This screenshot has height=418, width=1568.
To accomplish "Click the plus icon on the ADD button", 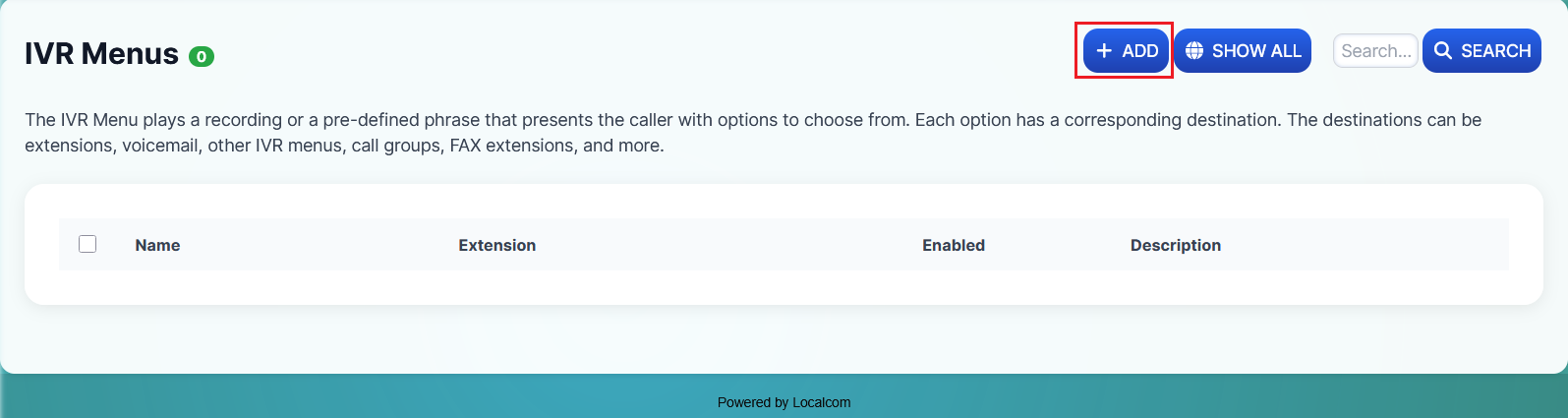I will [1104, 51].
